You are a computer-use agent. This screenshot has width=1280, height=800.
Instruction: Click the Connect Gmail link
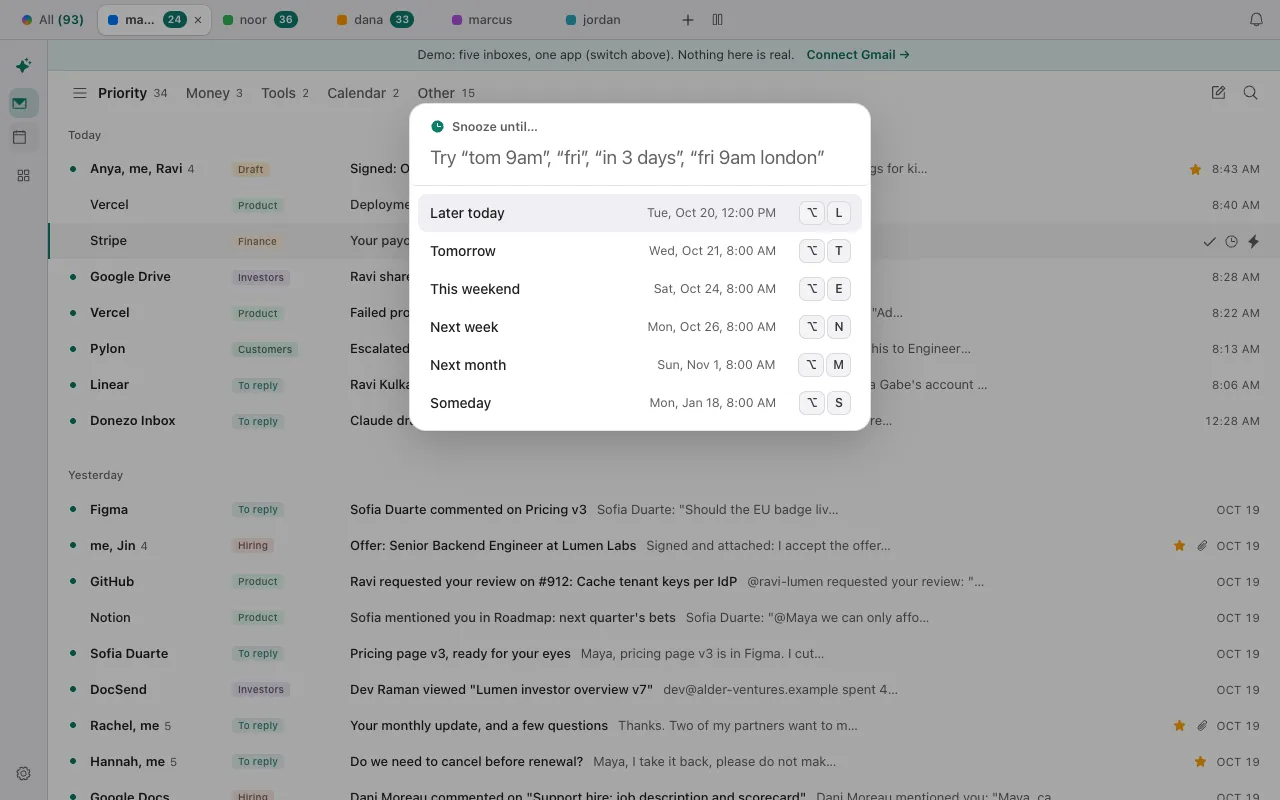(858, 55)
